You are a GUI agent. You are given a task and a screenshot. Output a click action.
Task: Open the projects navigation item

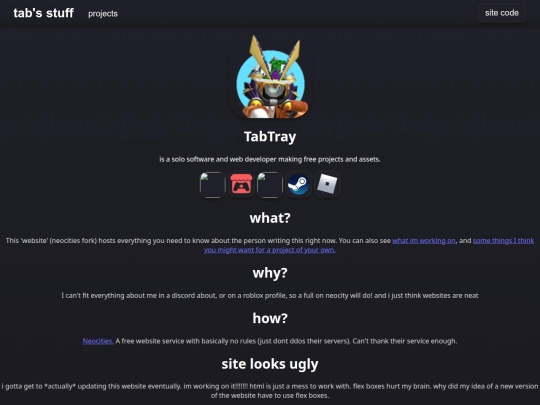pyautogui.click(x=103, y=13)
